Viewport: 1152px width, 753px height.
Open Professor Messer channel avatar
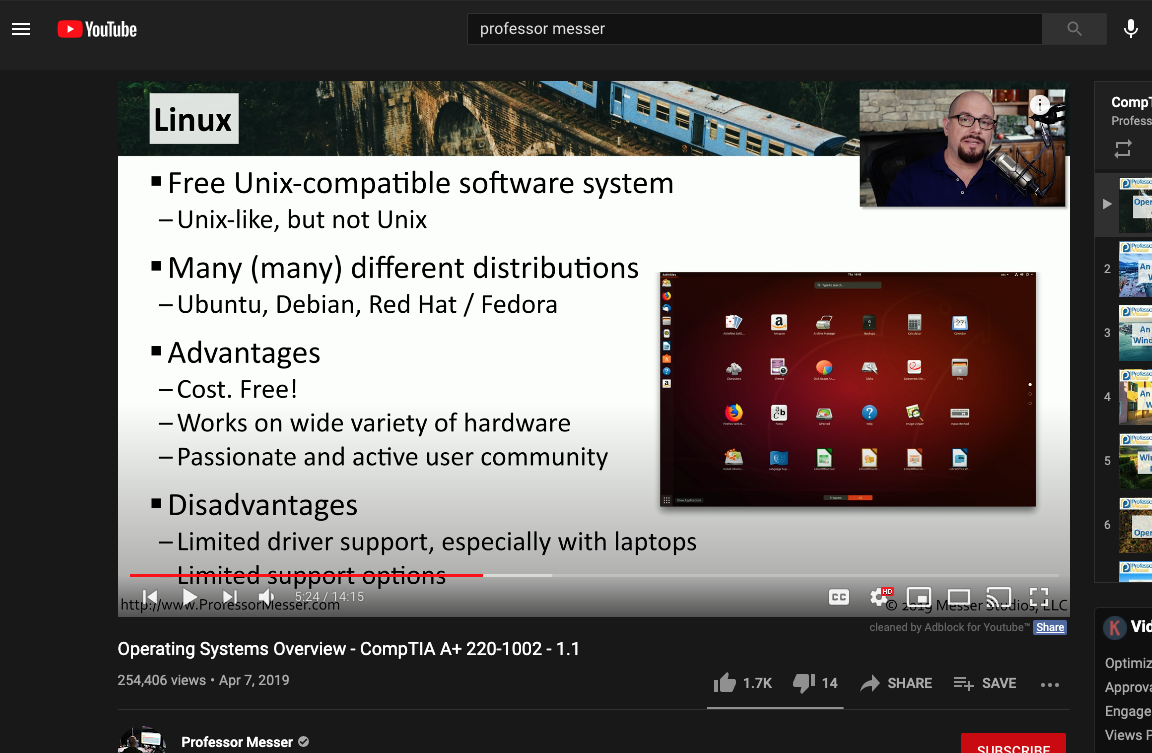142,740
